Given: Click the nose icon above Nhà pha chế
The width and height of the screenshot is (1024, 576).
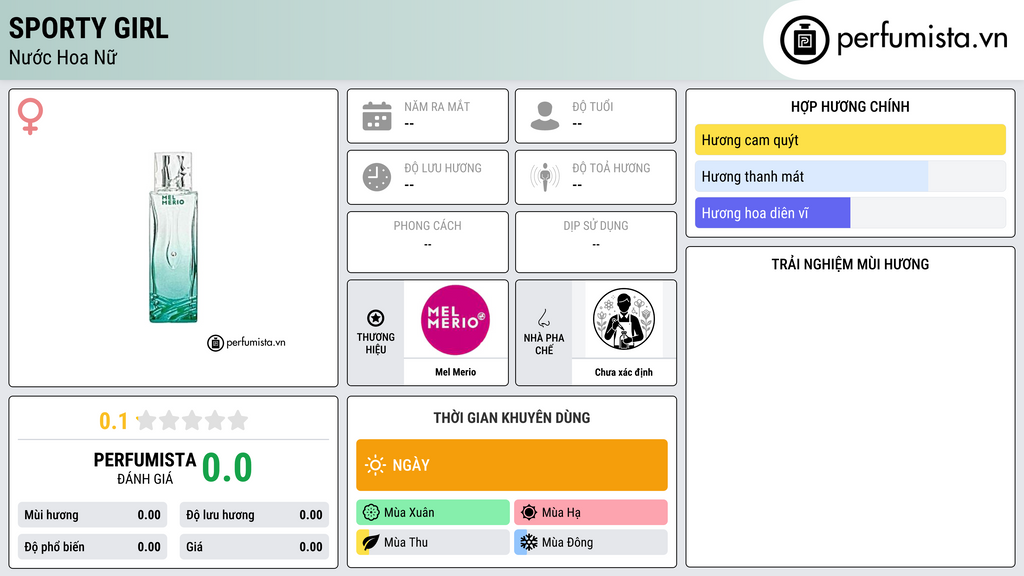Looking at the screenshot, I should pyautogui.click(x=543, y=318).
